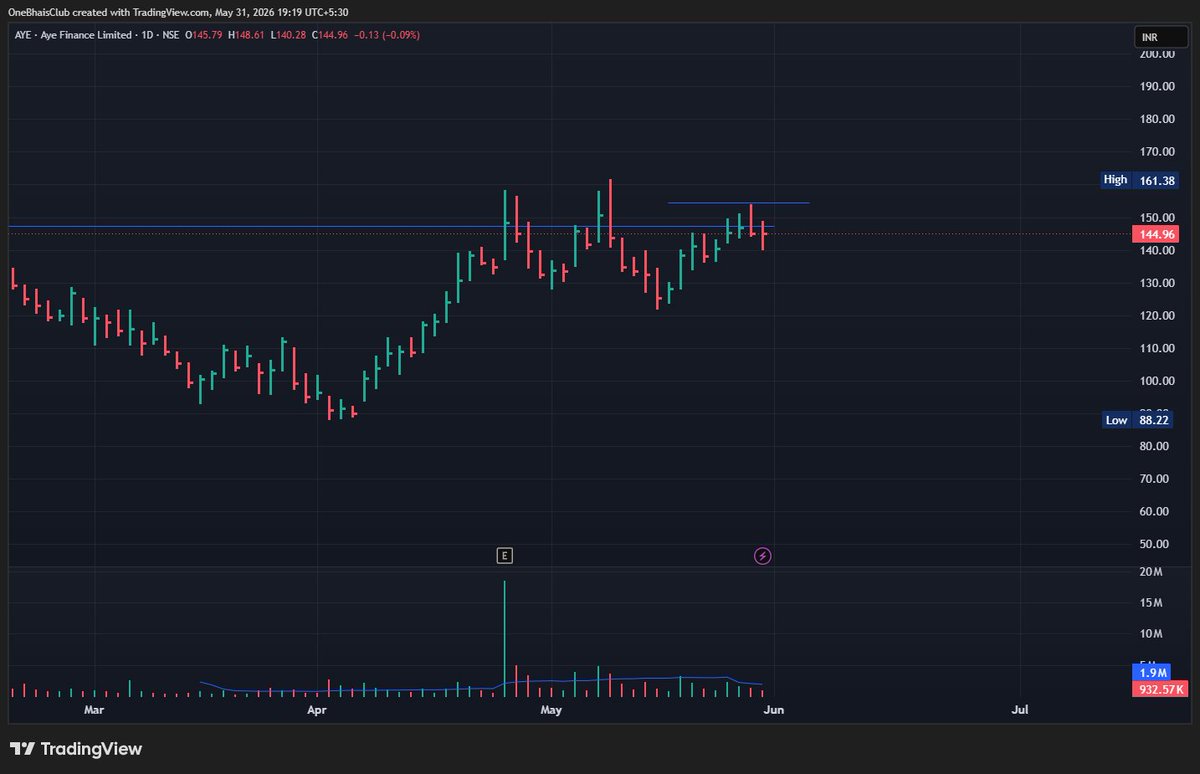
Task: Click the 'Aye Finance Limited' title text
Action: [85, 34]
